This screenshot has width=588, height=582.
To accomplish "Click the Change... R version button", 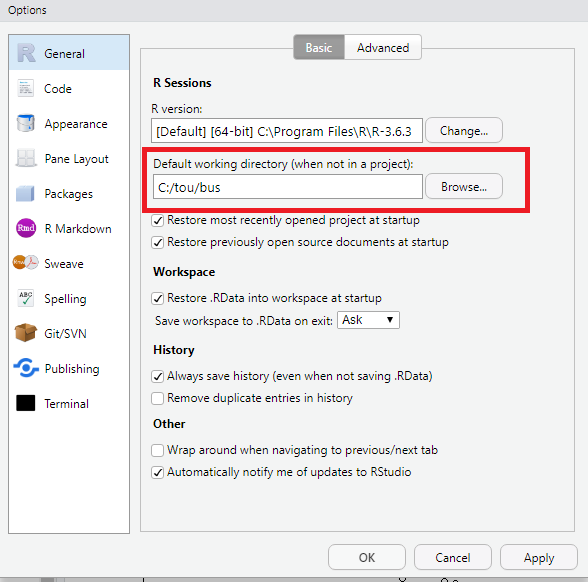I will (464, 130).
